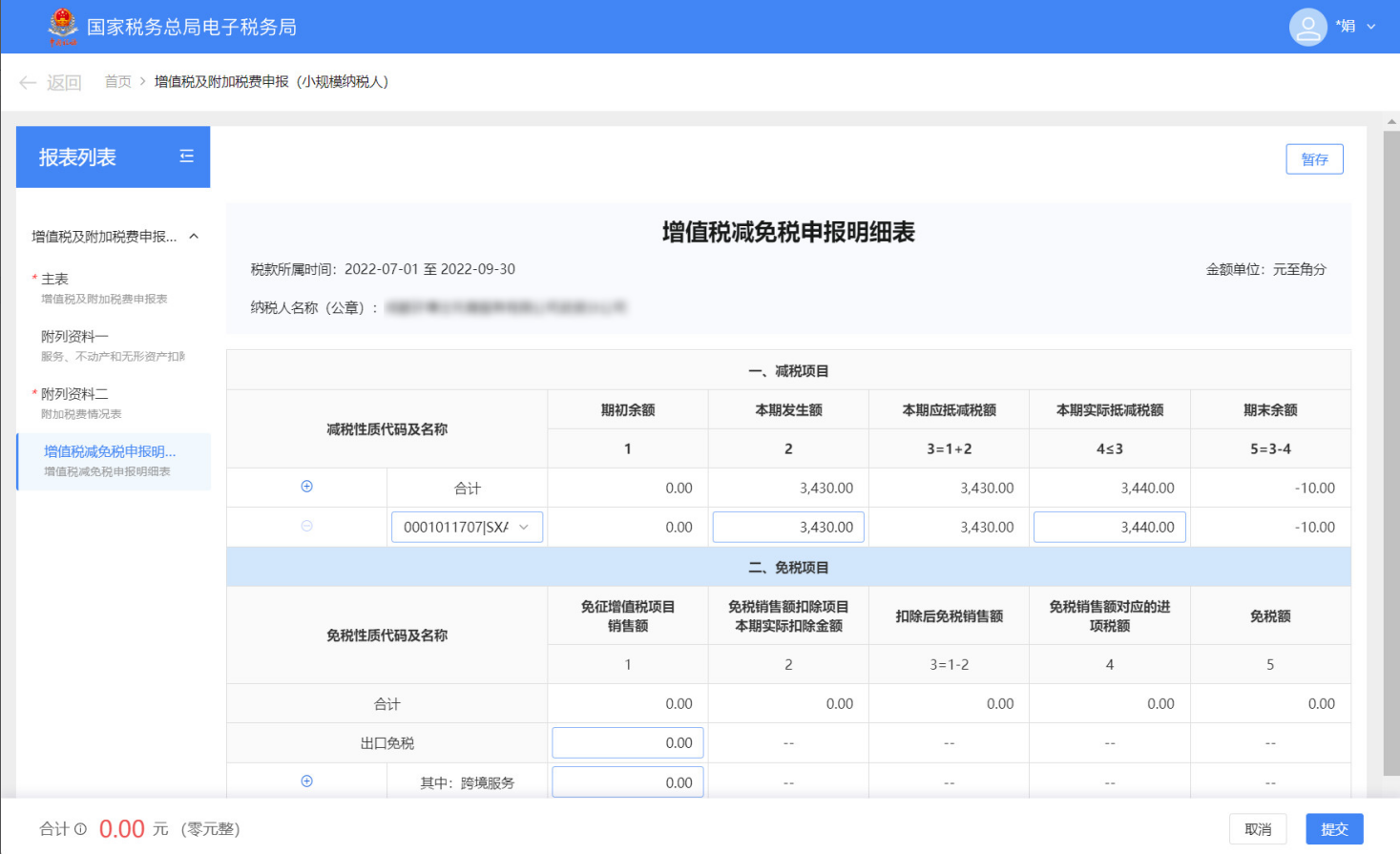Select 增值税减免税申报明细表 in sidebar

(x=109, y=461)
